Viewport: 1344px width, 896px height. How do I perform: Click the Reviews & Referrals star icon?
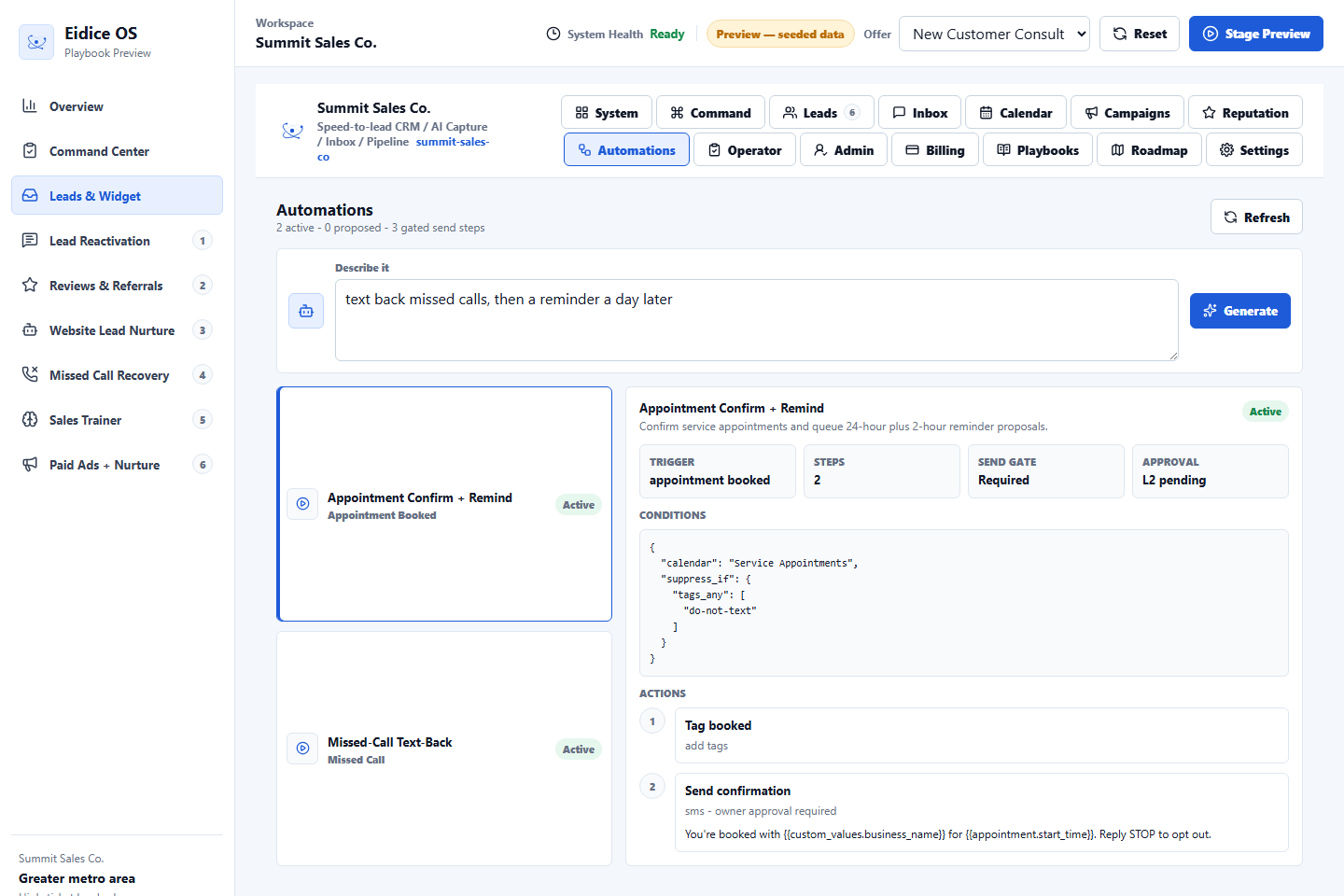pyautogui.click(x=30, y=286)
